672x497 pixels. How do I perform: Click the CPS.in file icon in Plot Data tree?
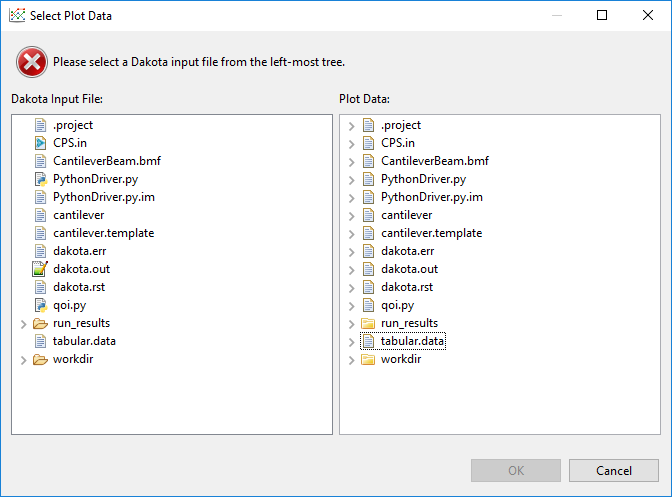pos(368,143)
